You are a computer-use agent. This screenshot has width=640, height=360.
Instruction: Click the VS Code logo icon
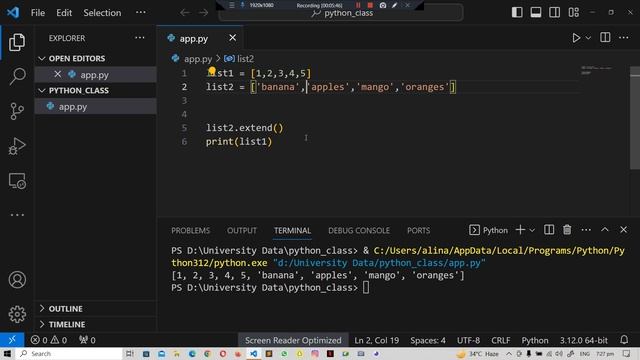[x=13, y=12]
